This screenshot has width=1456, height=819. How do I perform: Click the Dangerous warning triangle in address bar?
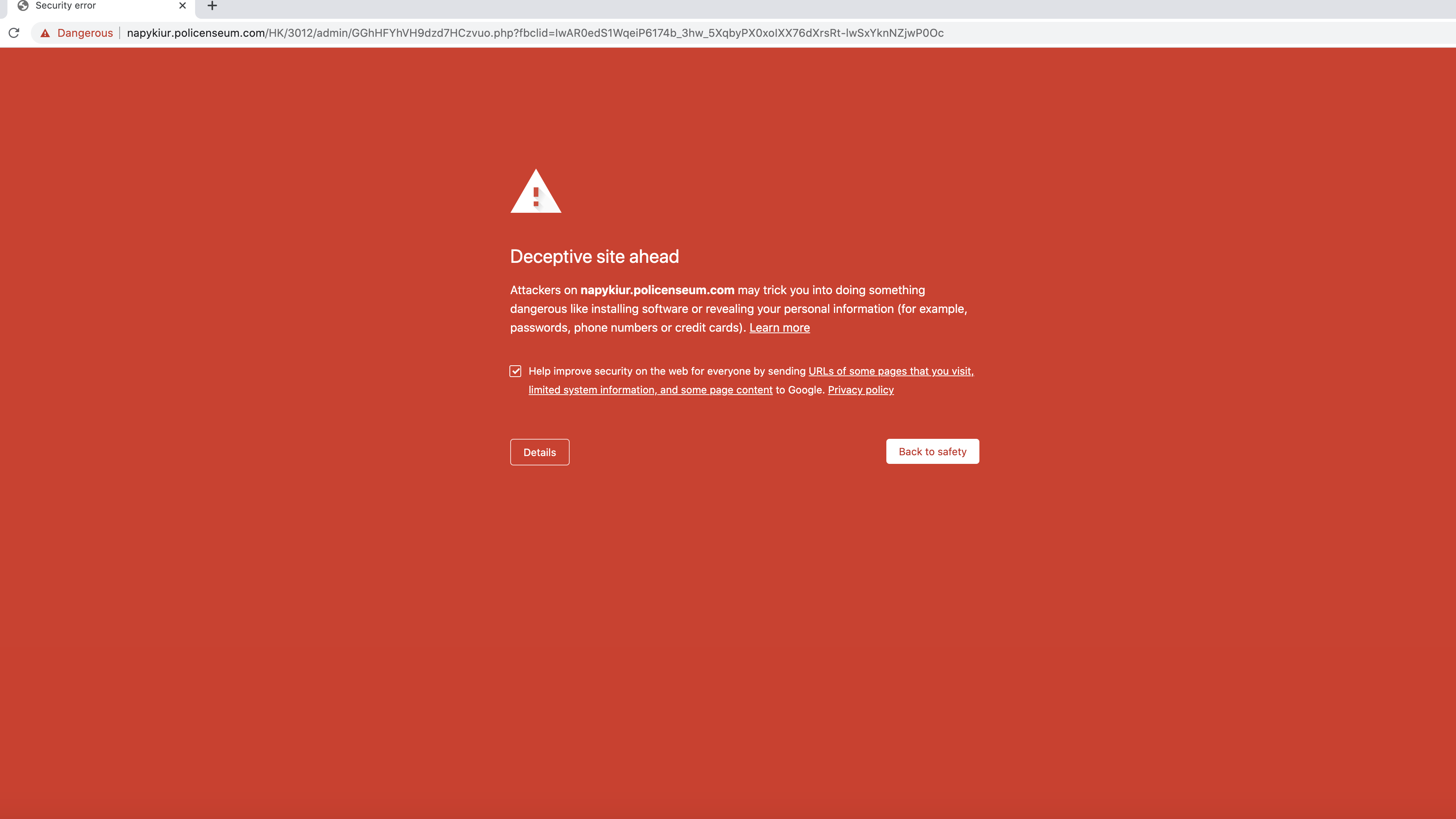pos(45,32)
